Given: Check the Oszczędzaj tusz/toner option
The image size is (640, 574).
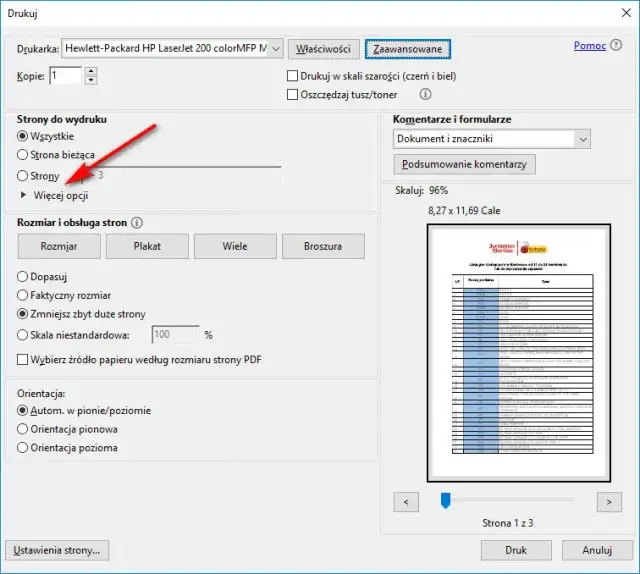Looking at the screenshot, I should (x=293, y=95).
